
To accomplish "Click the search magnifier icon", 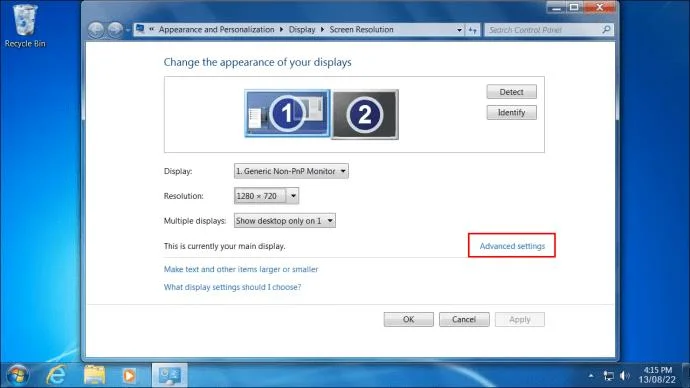I will coord(606,29).
